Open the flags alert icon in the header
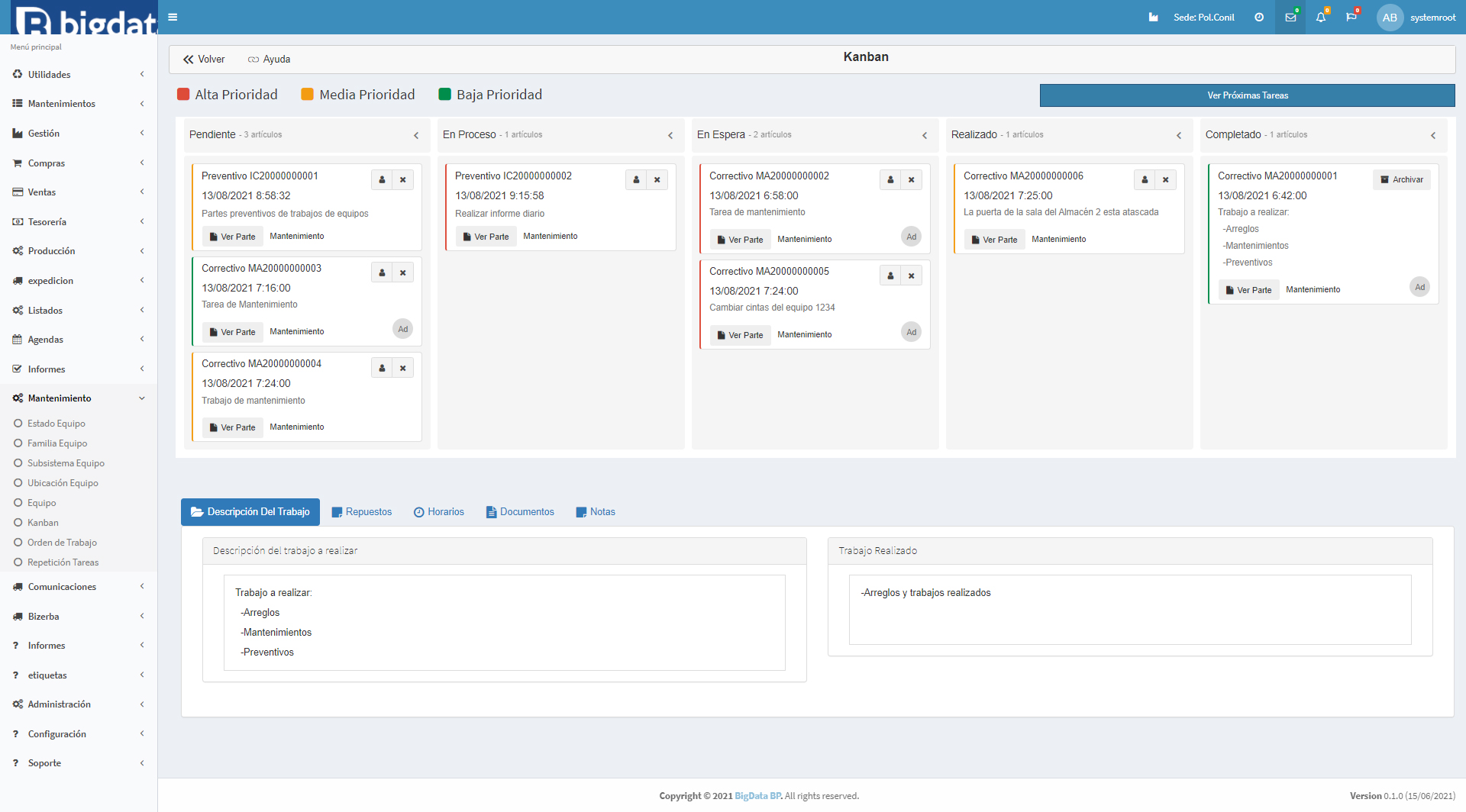 click(1351, 17)
